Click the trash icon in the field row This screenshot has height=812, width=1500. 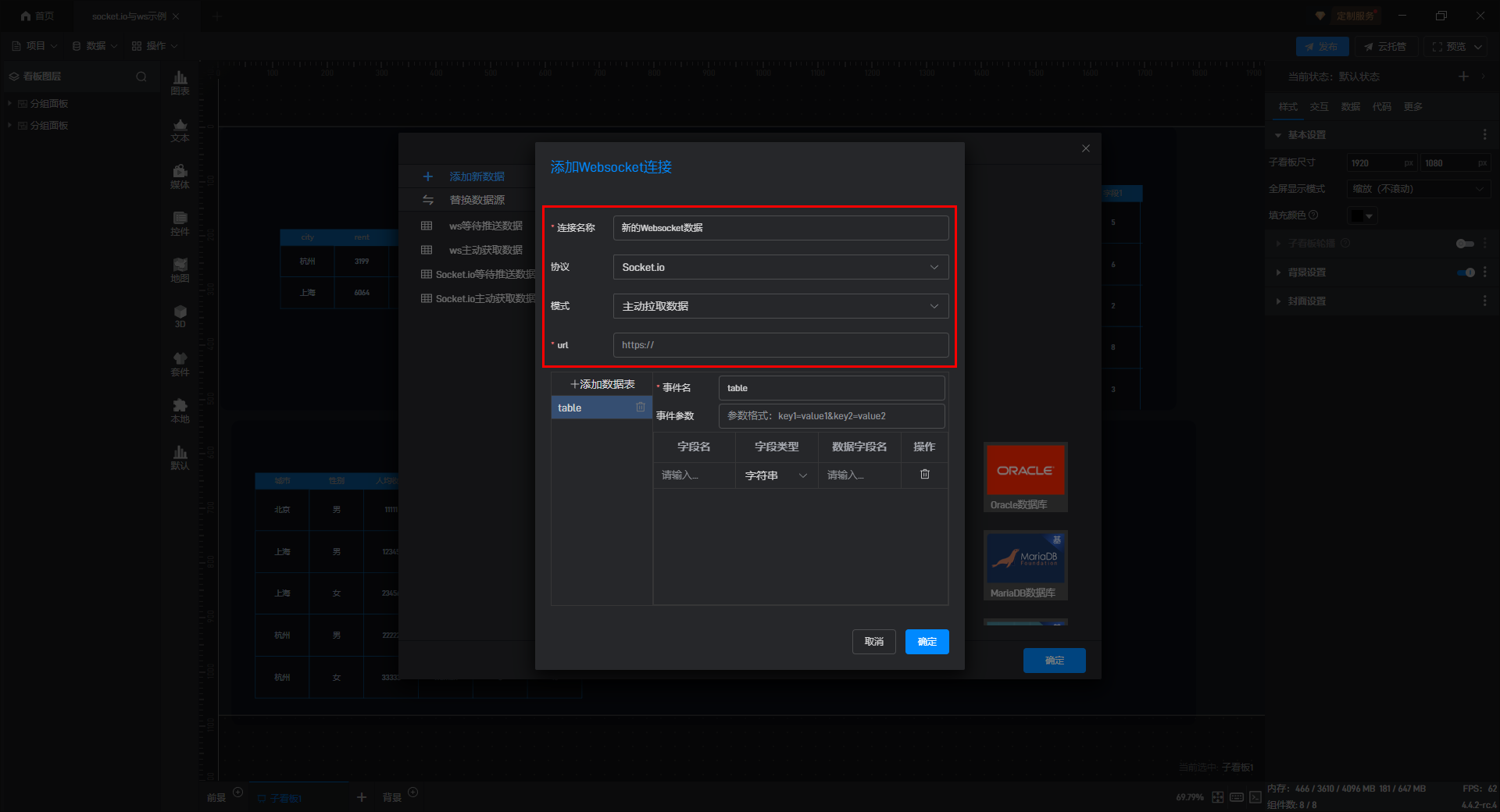point(924,475)
